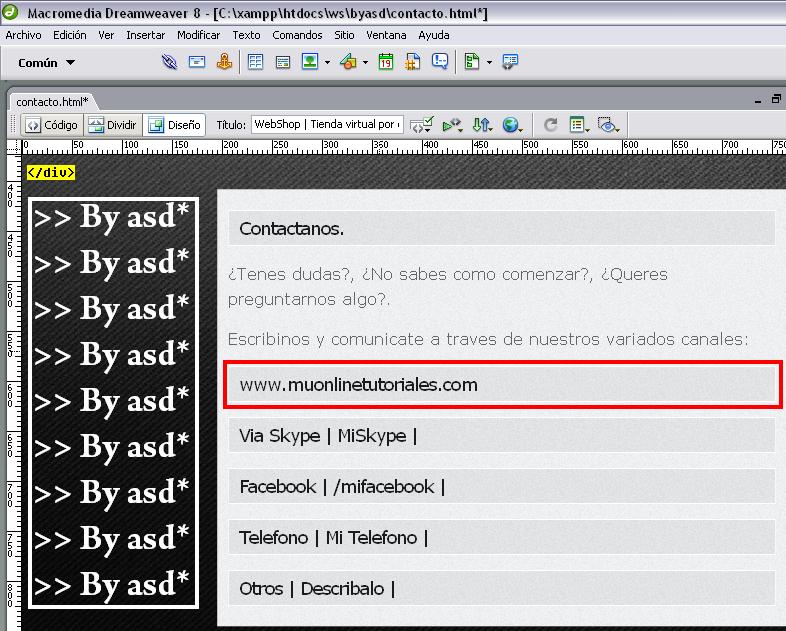Click the Validate markup icon
This screenshot has width=786, height=631.
coord(452,125)
